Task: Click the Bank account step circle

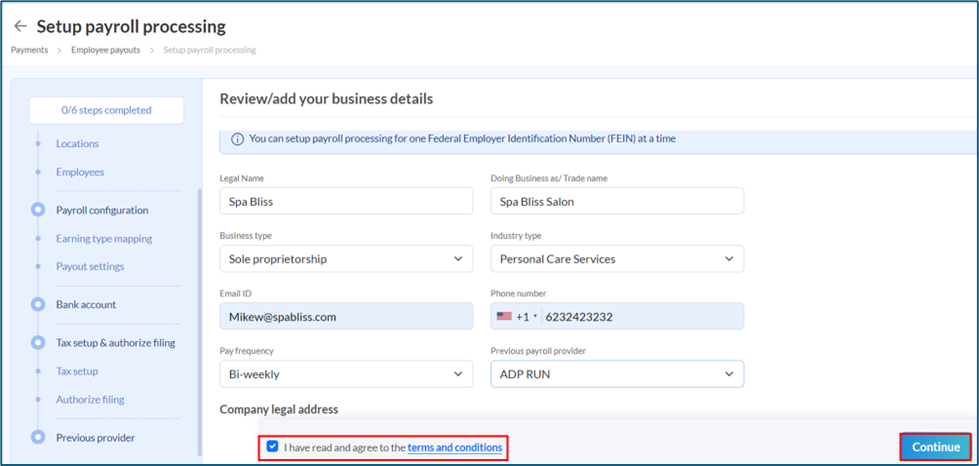Action: click(38, 305)
